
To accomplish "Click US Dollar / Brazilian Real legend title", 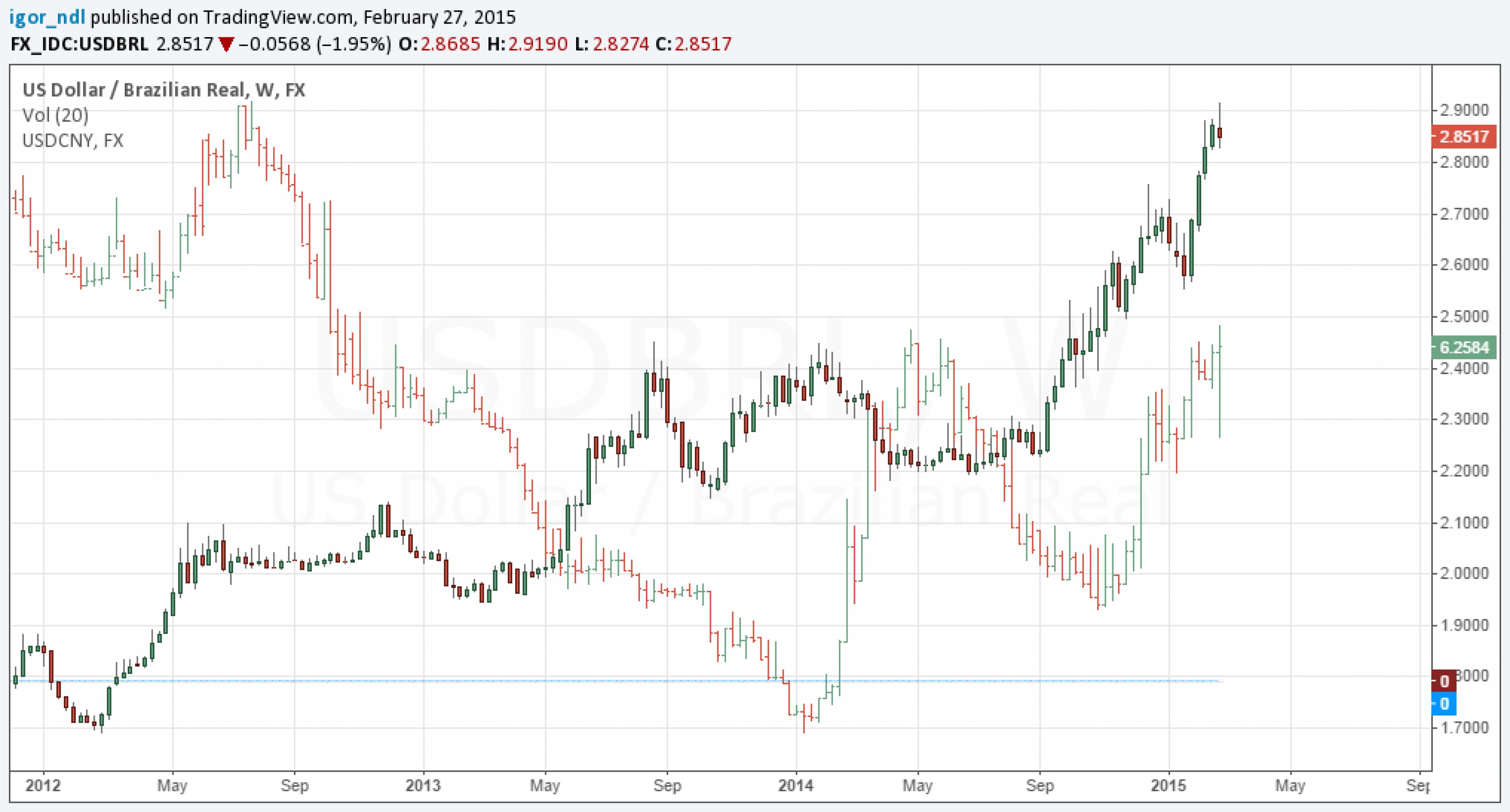I will pyautogui.click(x=164, y=90).
